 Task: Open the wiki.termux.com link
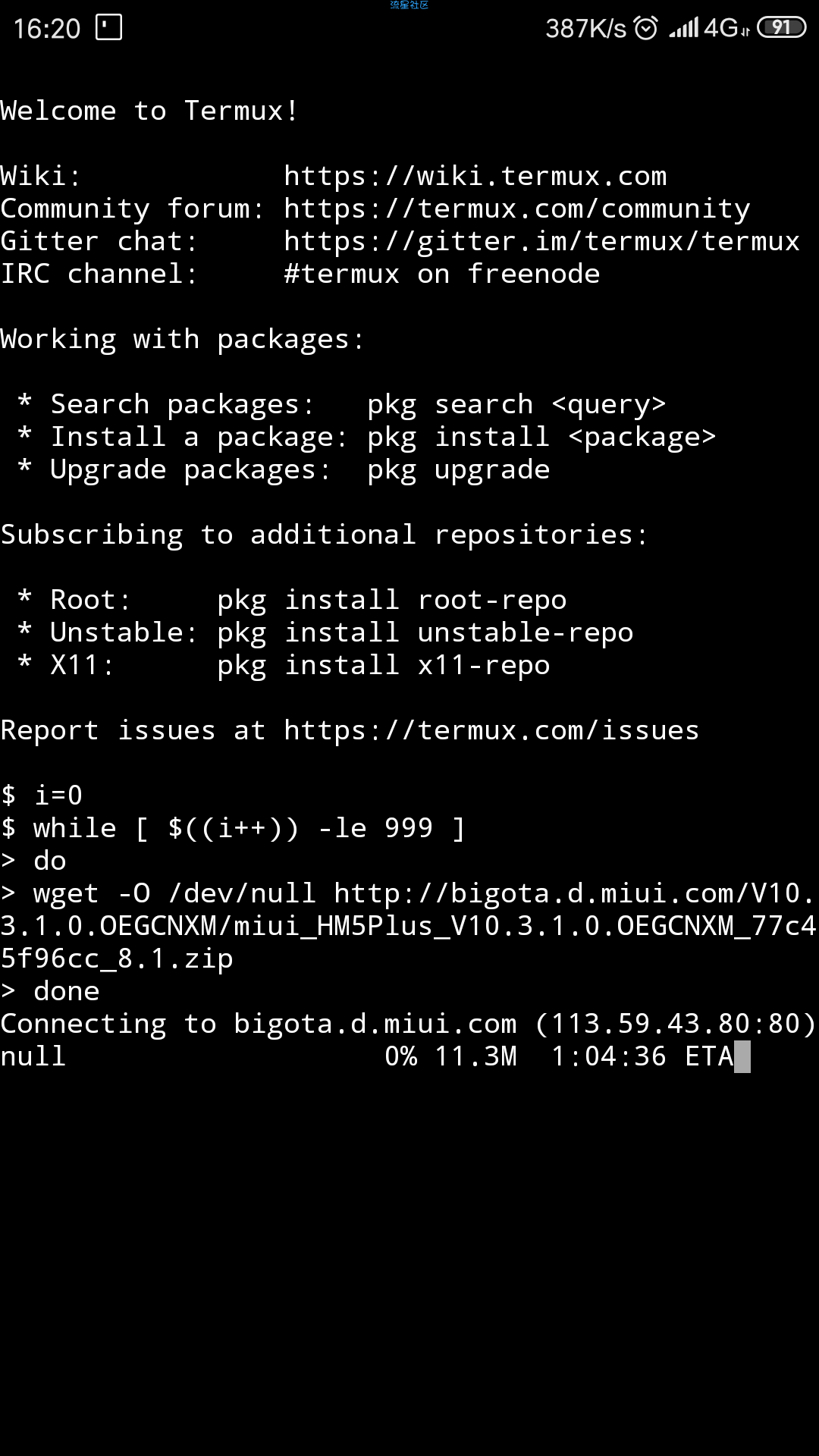475,176
